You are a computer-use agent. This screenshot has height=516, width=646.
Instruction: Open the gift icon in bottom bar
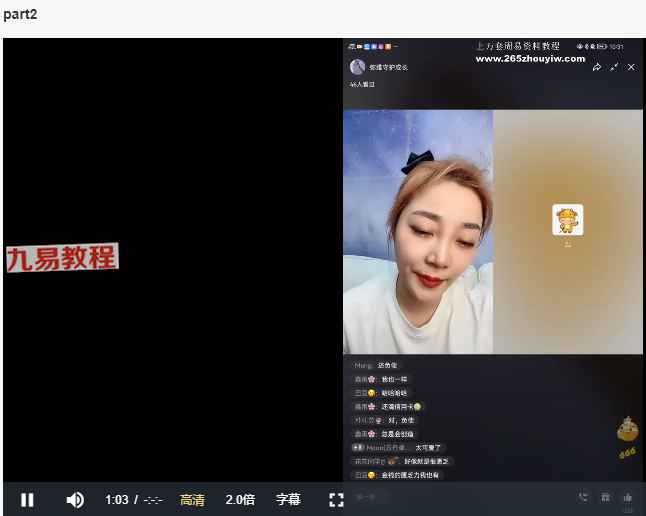coord(606,497)
